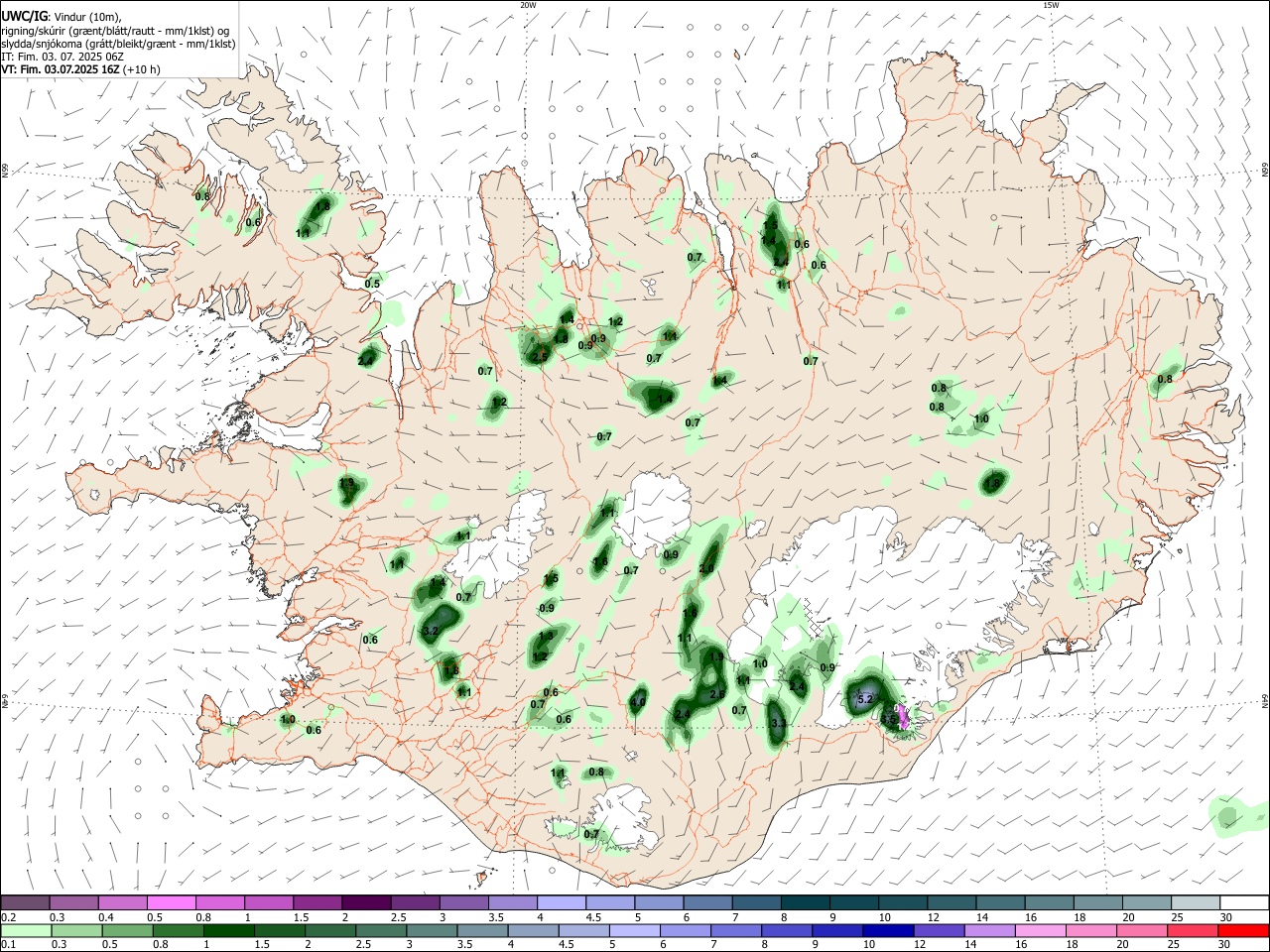Click the 'UWC/IG: Vindur (10m)' title text

pyautogui.click(x=62, y=17)
